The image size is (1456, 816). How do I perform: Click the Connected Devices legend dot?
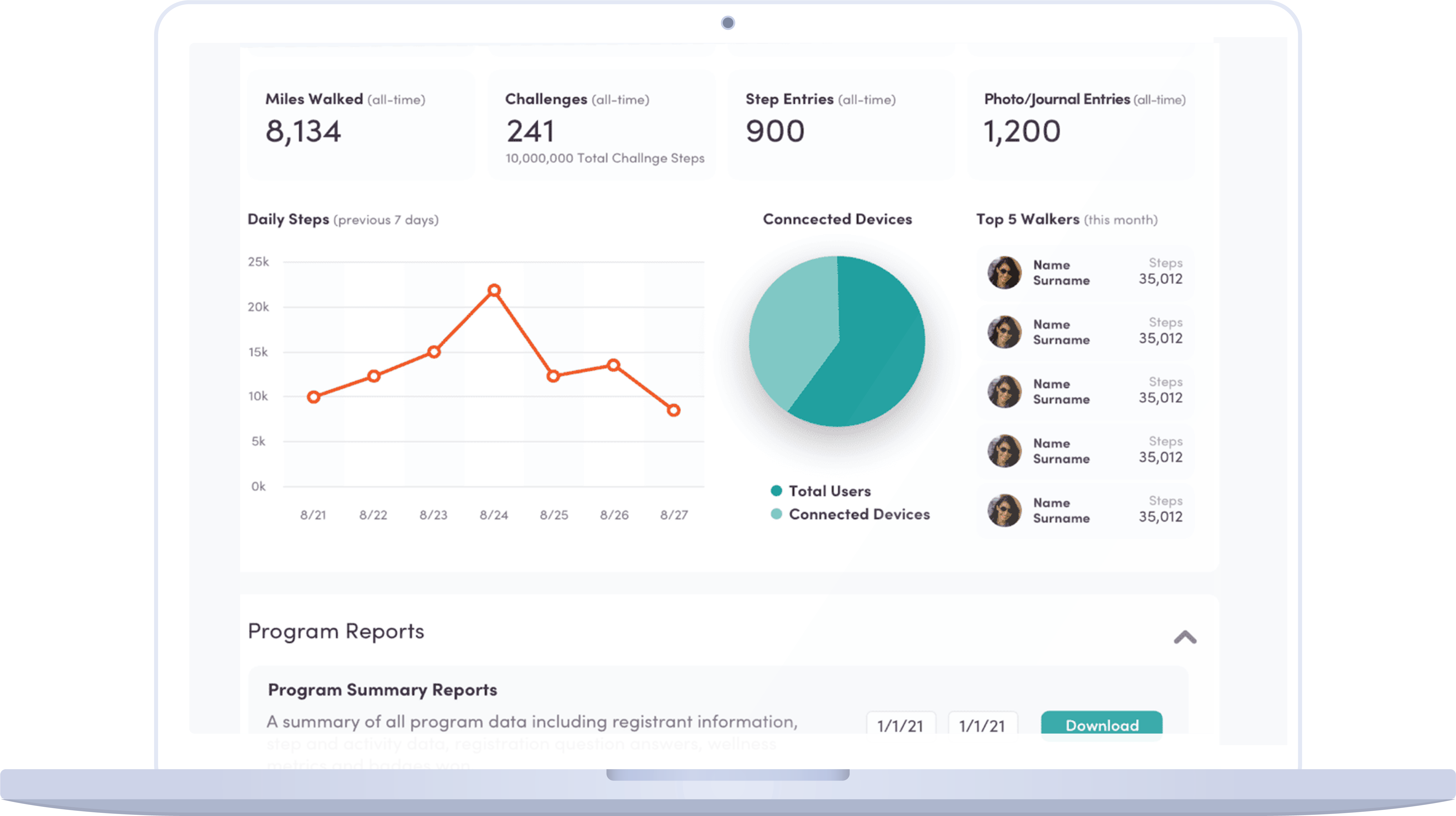(x=776, y=514)
